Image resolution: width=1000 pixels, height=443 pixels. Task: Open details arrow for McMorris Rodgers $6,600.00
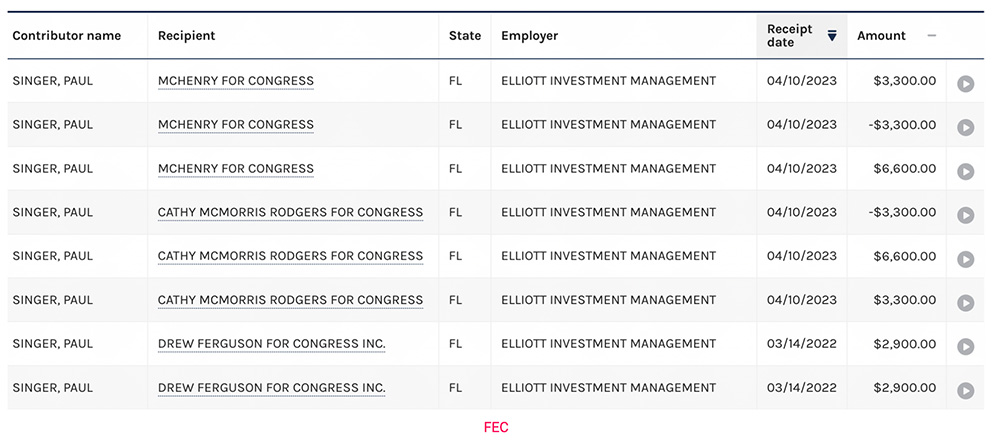(965, 259)
